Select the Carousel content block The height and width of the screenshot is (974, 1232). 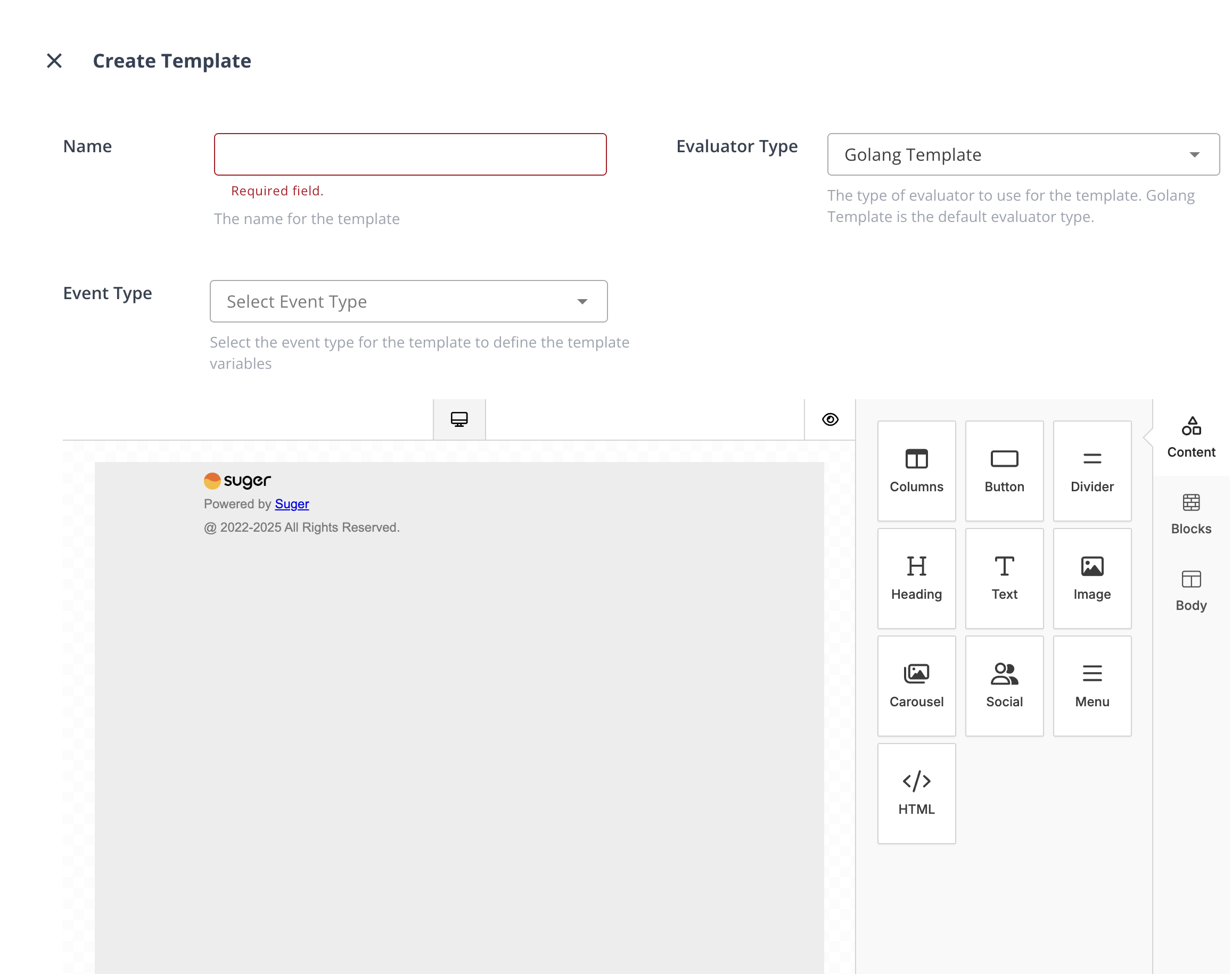(916, 686)
